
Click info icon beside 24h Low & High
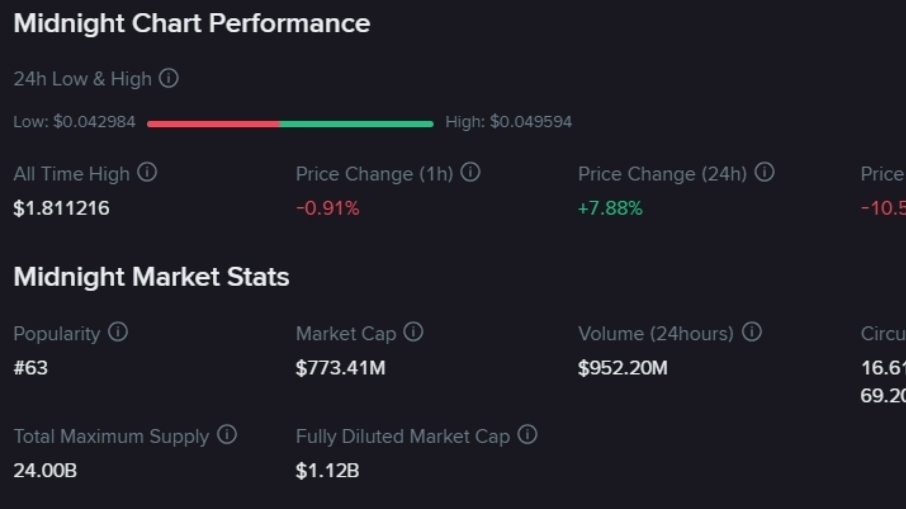coord(169,78)
